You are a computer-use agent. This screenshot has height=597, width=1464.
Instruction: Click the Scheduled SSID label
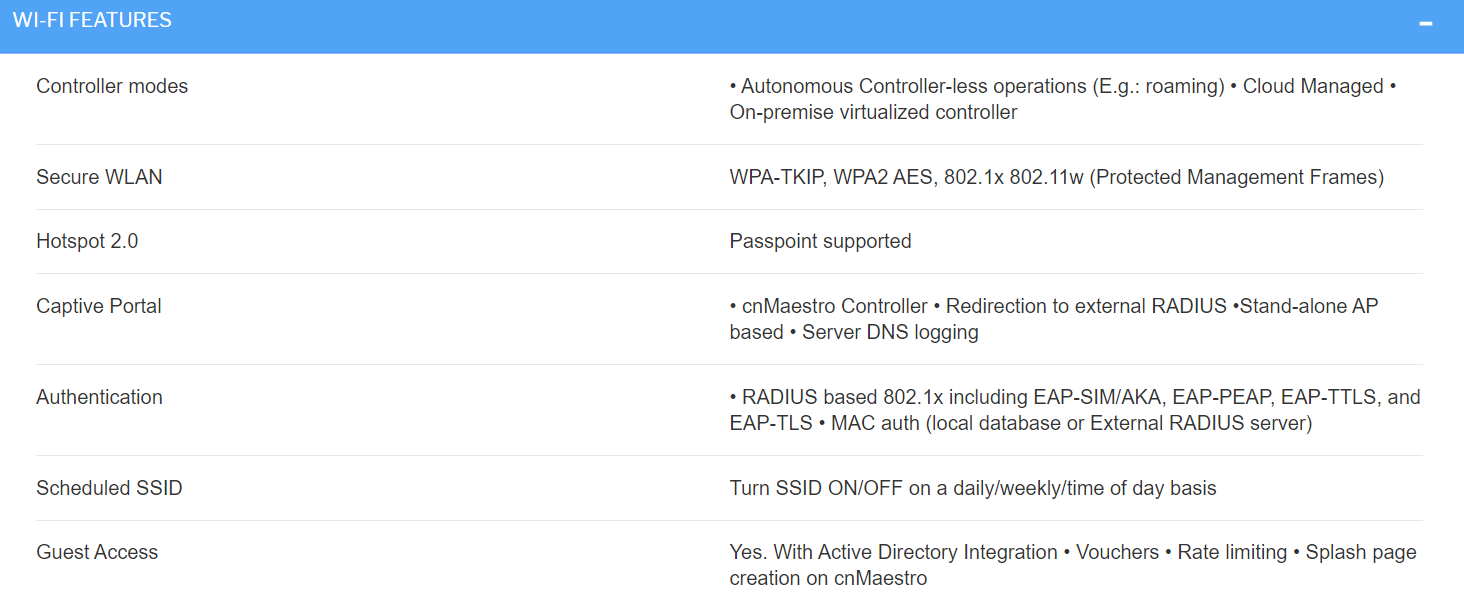(x=109, y=488)
